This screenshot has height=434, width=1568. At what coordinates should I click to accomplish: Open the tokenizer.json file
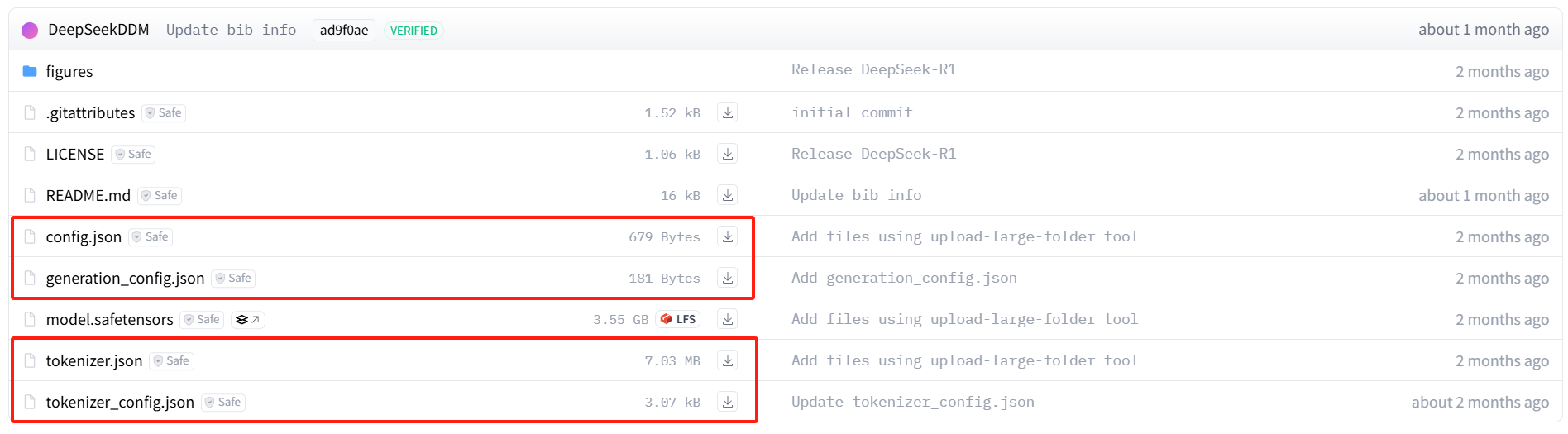[x=94, y=360]
